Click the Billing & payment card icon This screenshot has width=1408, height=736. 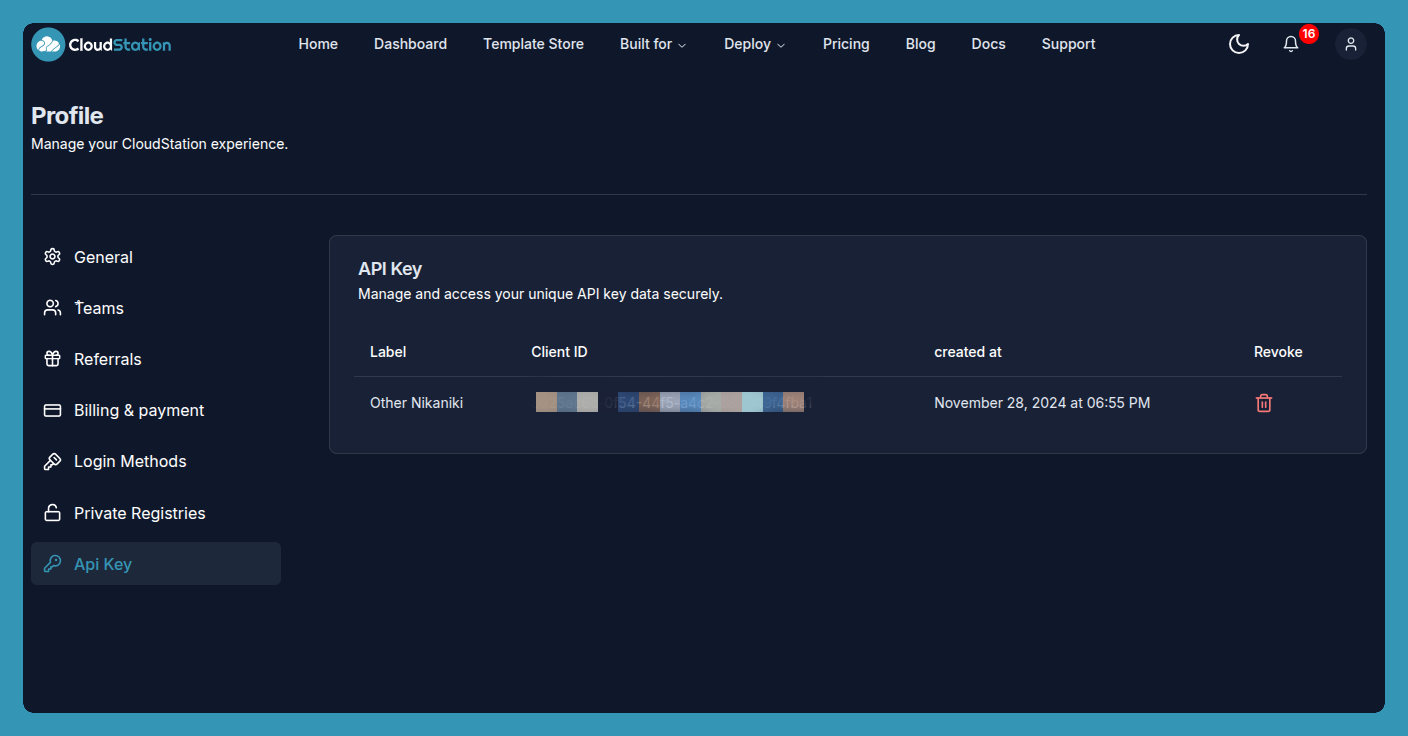[53, 410]
